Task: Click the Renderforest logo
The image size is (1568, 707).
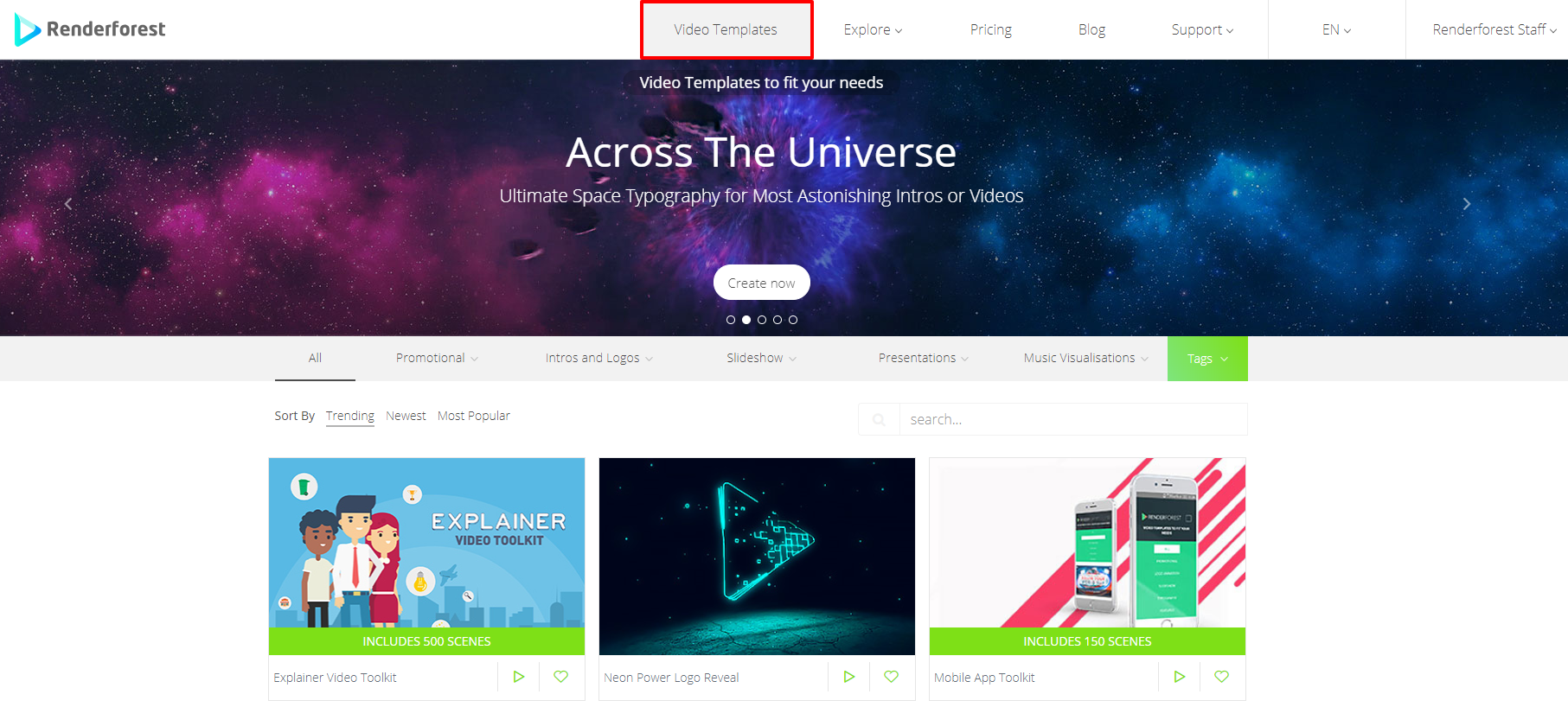Action: click(x=90, y=29)
